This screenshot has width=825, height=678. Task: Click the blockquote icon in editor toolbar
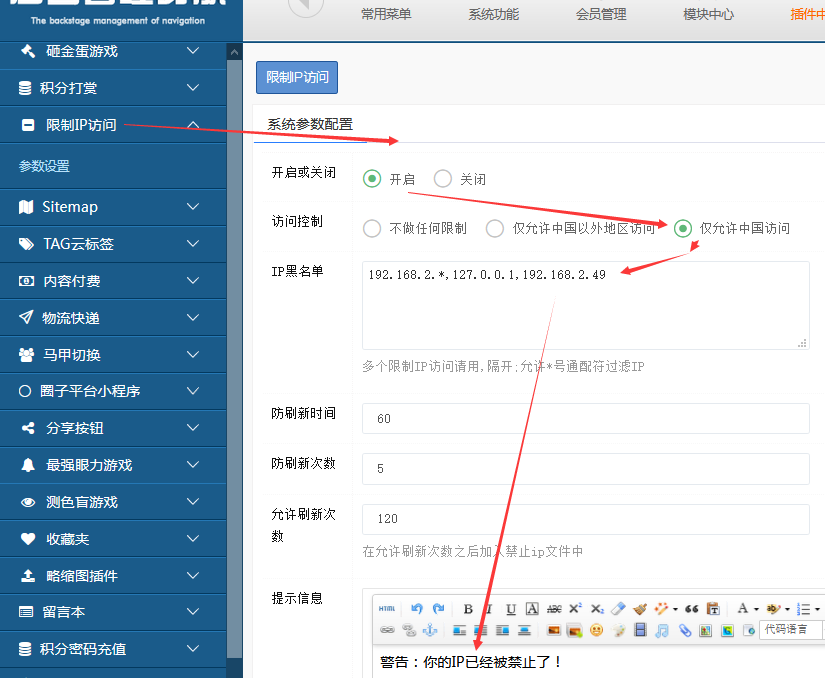(691, 609)
